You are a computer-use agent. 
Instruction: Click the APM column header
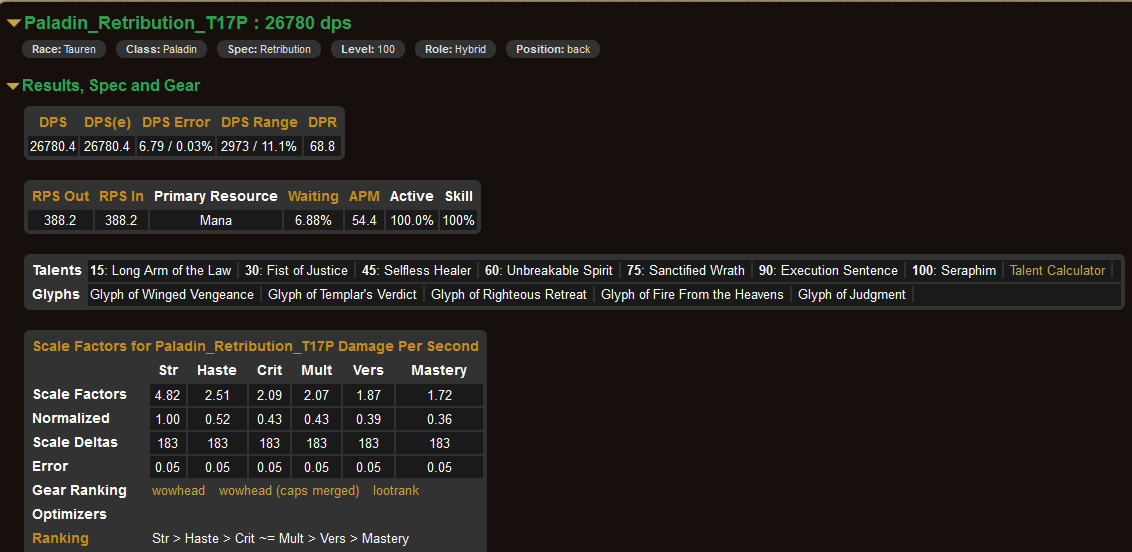coord(364,196)
